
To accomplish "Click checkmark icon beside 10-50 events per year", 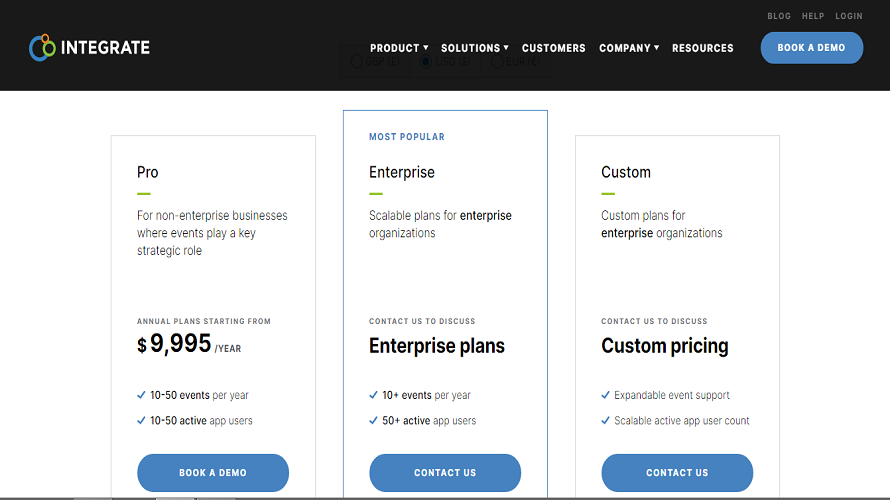I will point(141,395).
